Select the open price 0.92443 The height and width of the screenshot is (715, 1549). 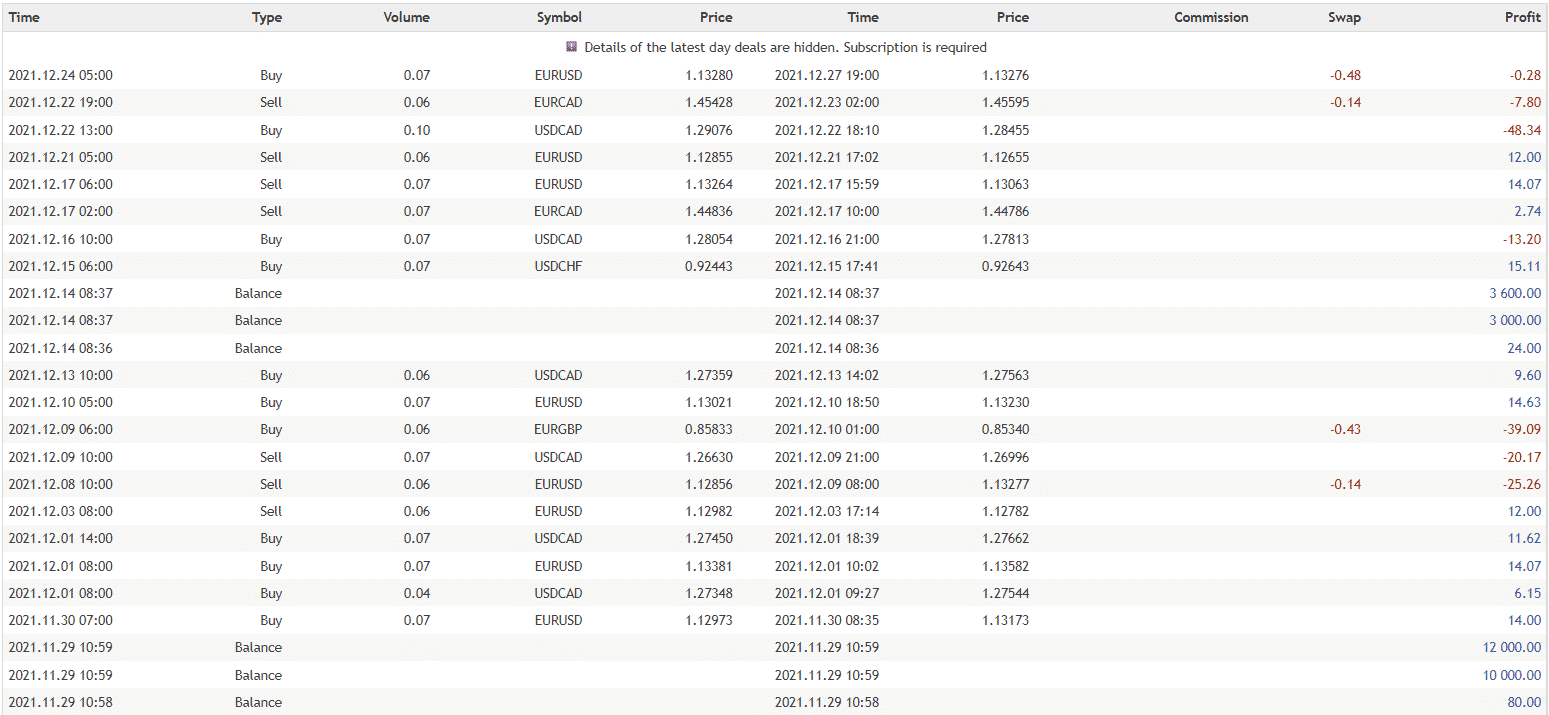709,266
